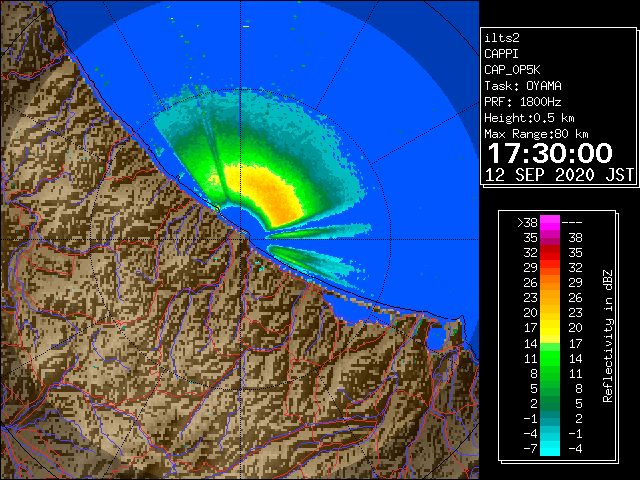640x480 pixels.
Task: Pick the orange 26–29 dBZ legend swatch
Action: (x=550, y=283)
